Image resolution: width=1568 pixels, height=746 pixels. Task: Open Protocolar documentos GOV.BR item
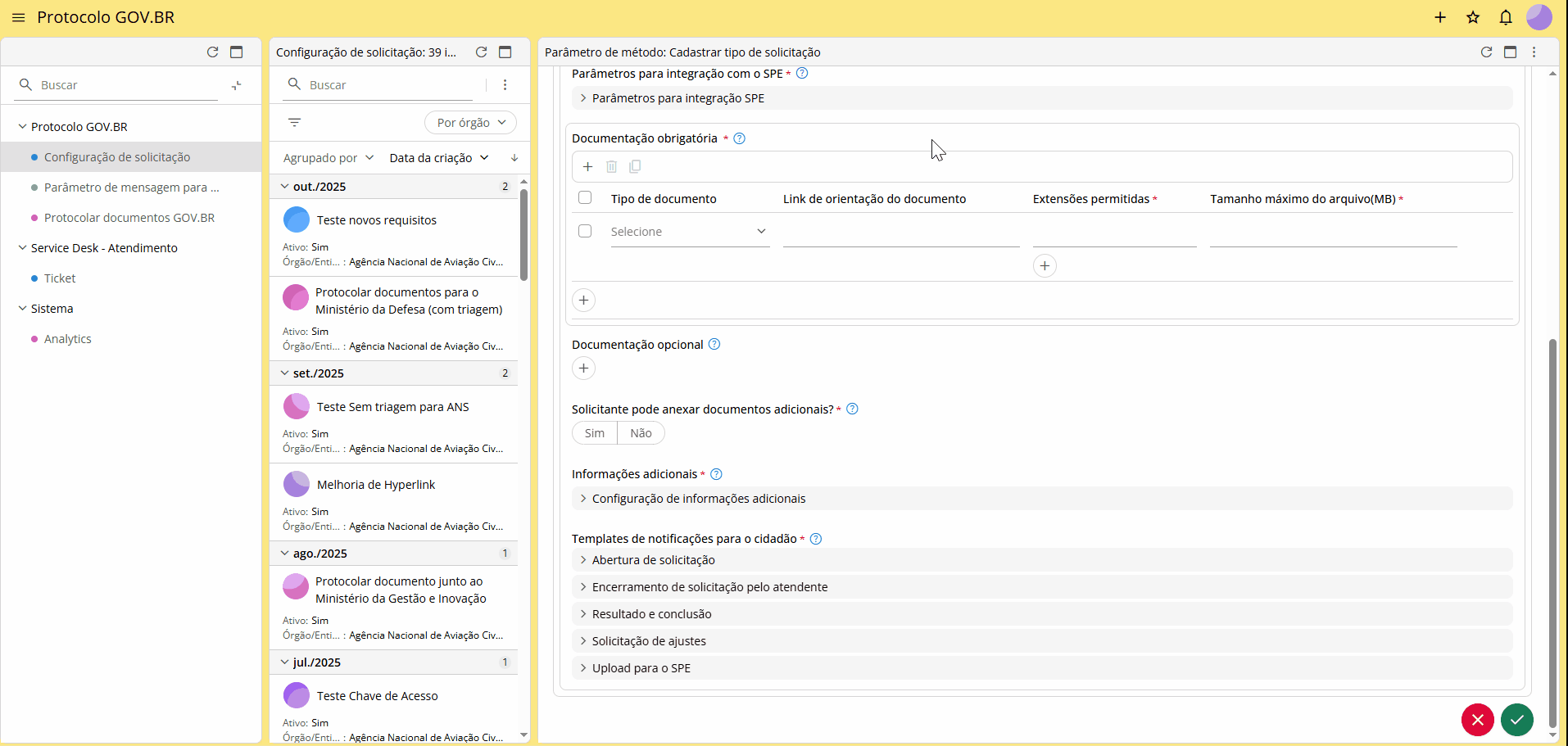[129, 218]
